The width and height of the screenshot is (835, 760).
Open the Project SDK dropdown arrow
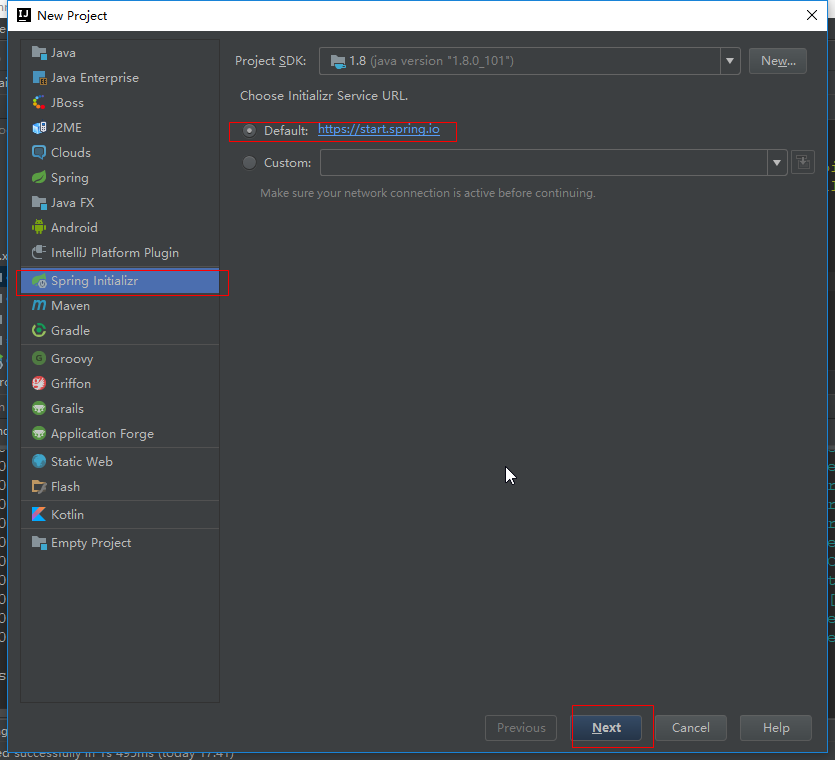coord(730,61)
